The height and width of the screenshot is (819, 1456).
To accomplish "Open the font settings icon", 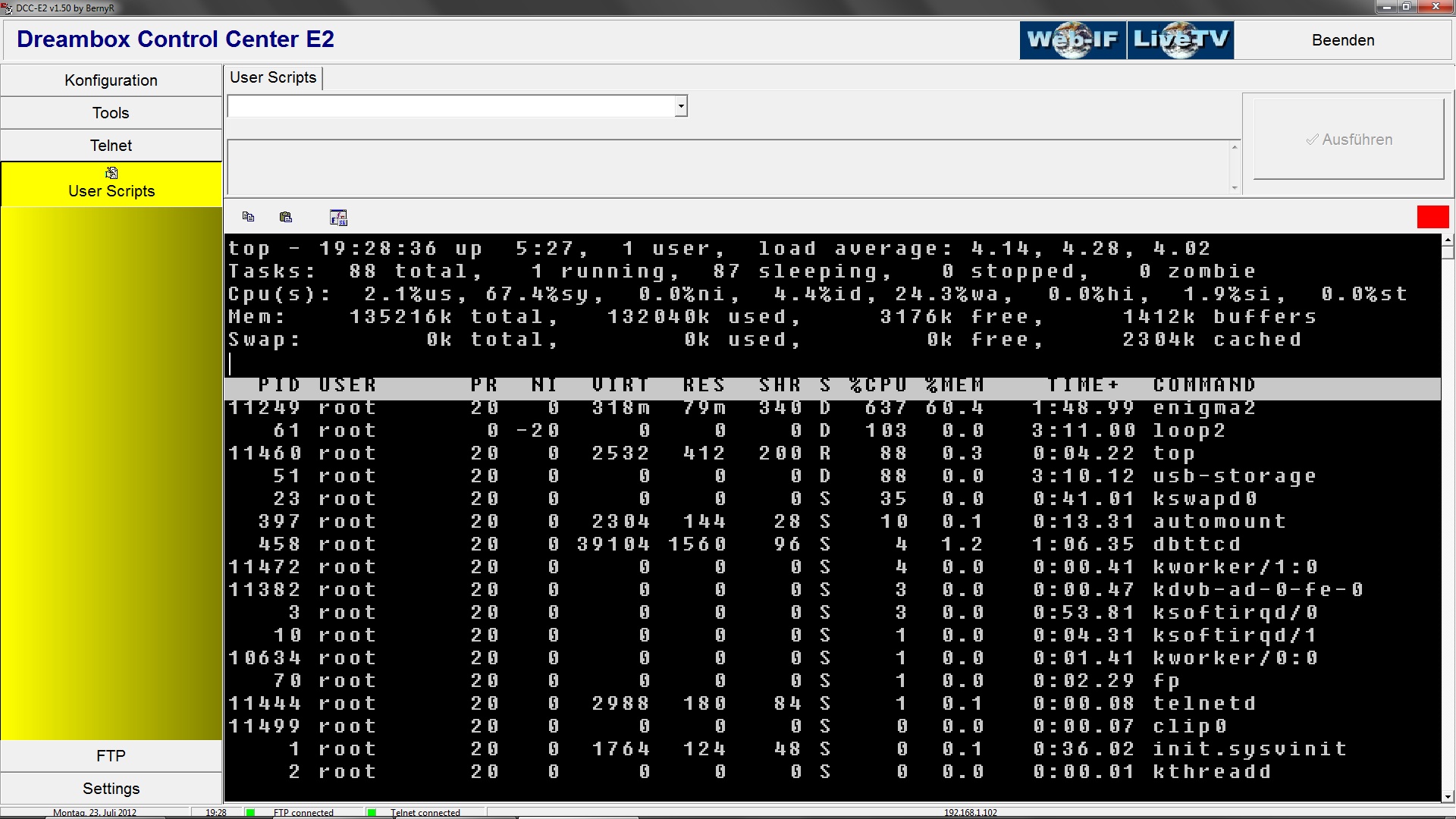I will 338,218.
